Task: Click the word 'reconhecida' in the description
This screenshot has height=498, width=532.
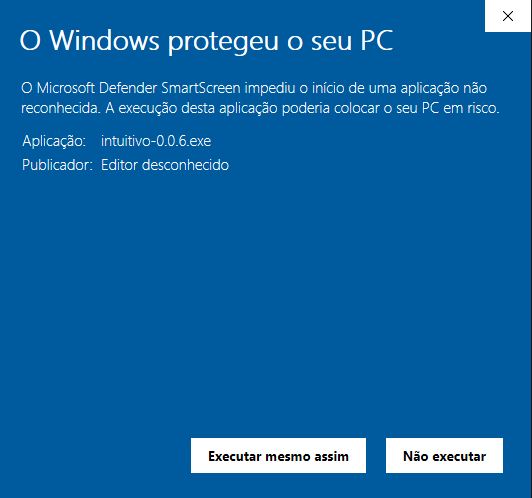Action: point(61,108)
